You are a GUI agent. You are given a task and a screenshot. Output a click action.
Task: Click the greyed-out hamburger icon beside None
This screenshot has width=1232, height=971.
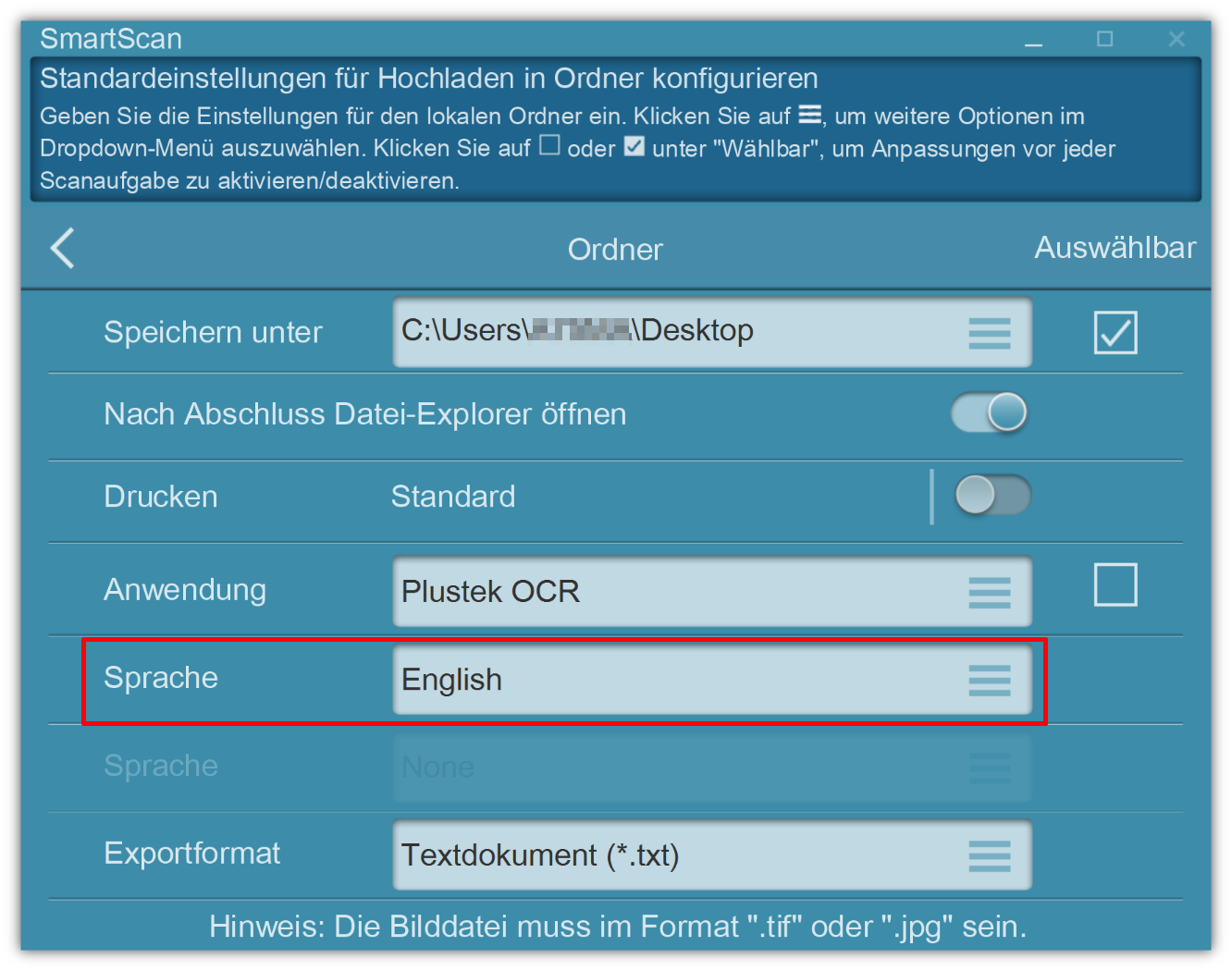coord(989,768)
